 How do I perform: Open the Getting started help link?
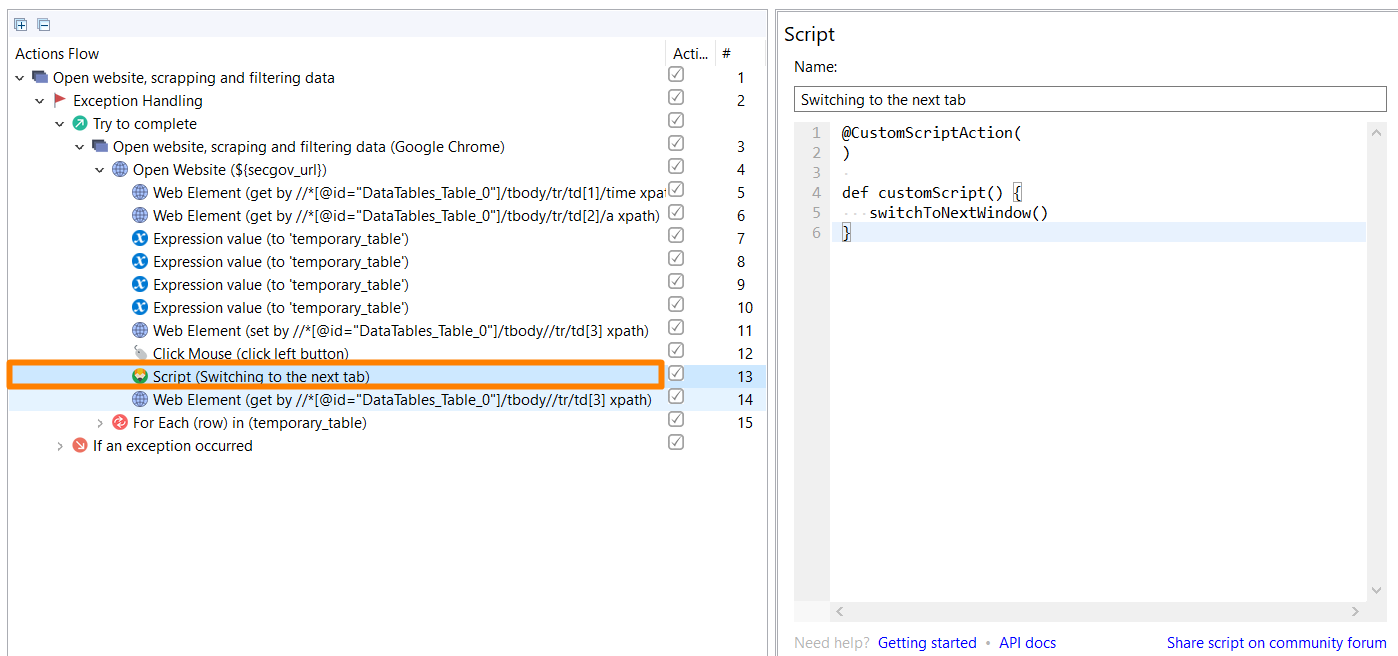tap(927, 643)
